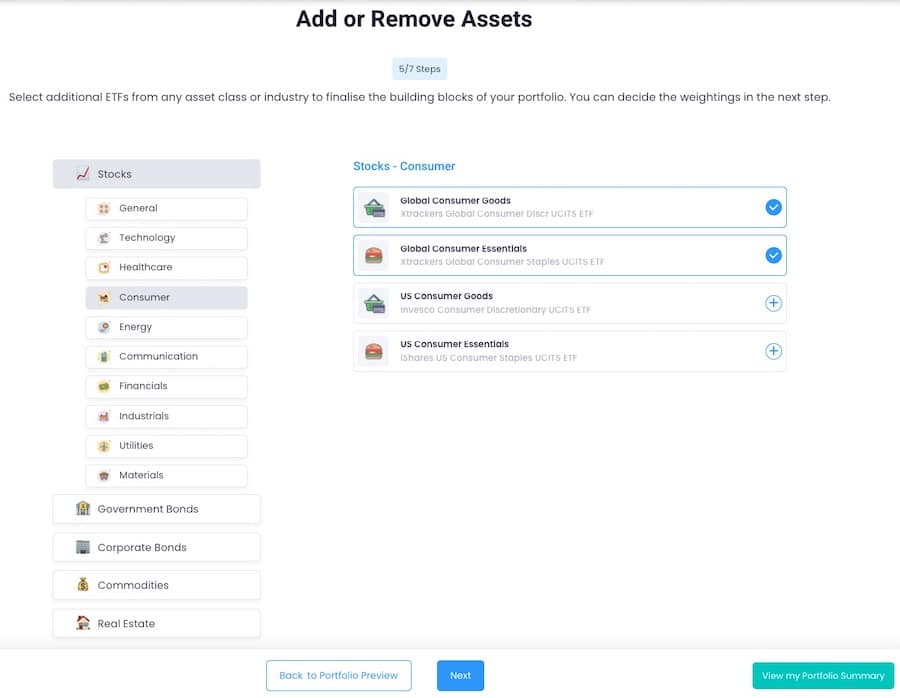Add US Consumer Essentials with plus
Viewport: 900px width, 698px height.
point(773,351)
